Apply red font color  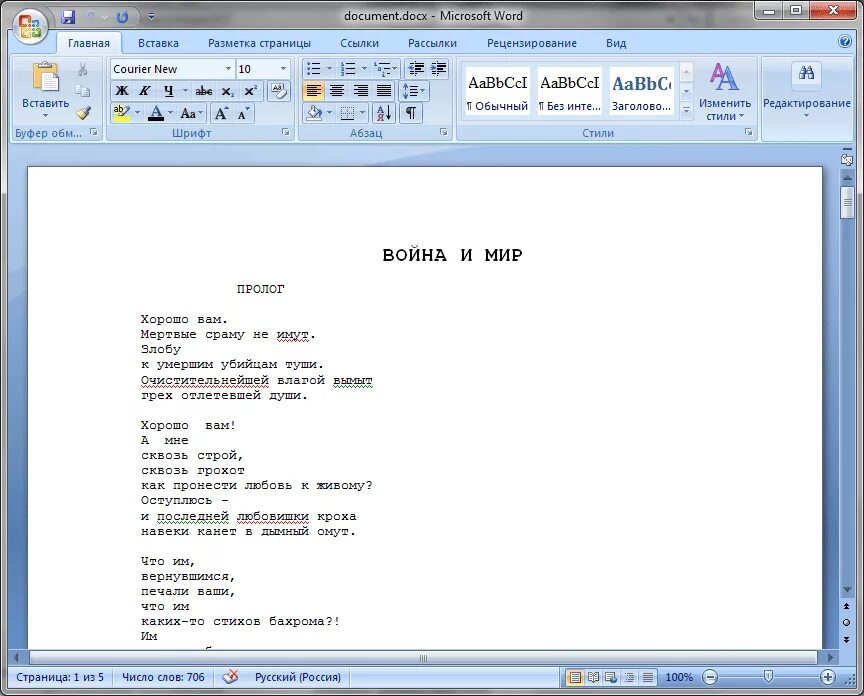tap(156, 114)
